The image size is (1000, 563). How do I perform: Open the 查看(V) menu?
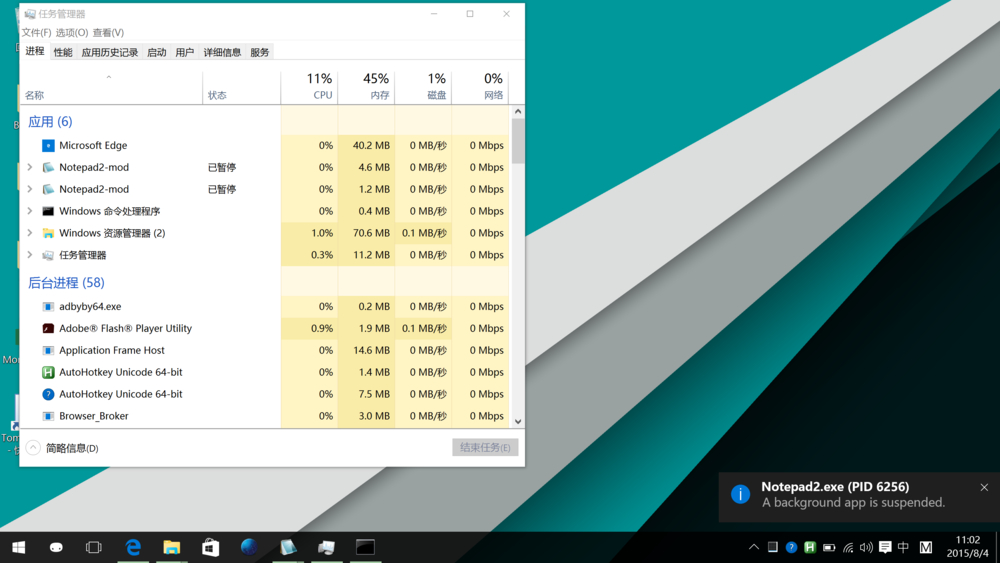tap(108, 33)
